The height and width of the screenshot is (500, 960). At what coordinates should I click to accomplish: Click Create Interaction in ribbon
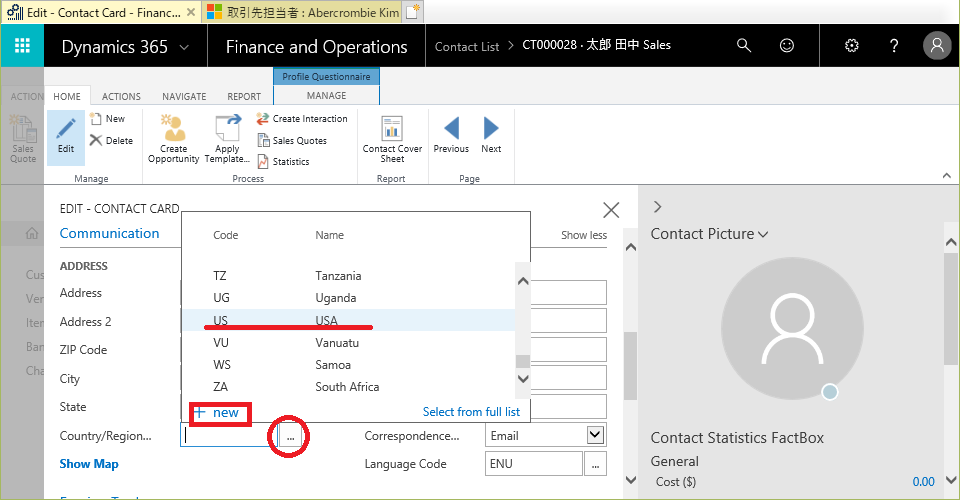pyautogui.click(x=302, y=119)
